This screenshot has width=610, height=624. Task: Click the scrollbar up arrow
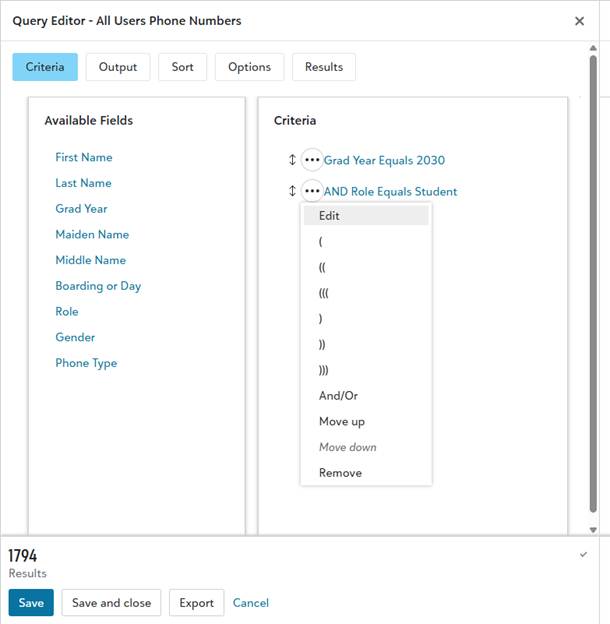(593, 48)
